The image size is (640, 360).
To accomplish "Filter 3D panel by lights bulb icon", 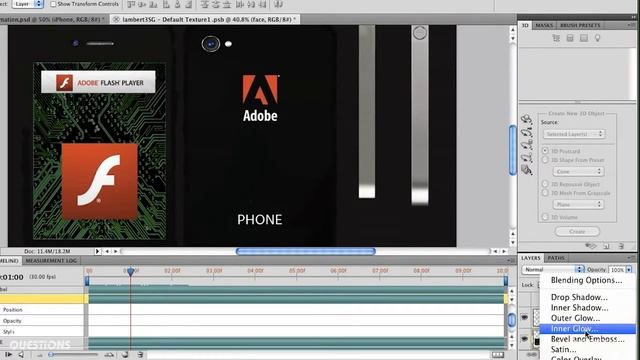I will pyautogui.click(x=598, y=38).
